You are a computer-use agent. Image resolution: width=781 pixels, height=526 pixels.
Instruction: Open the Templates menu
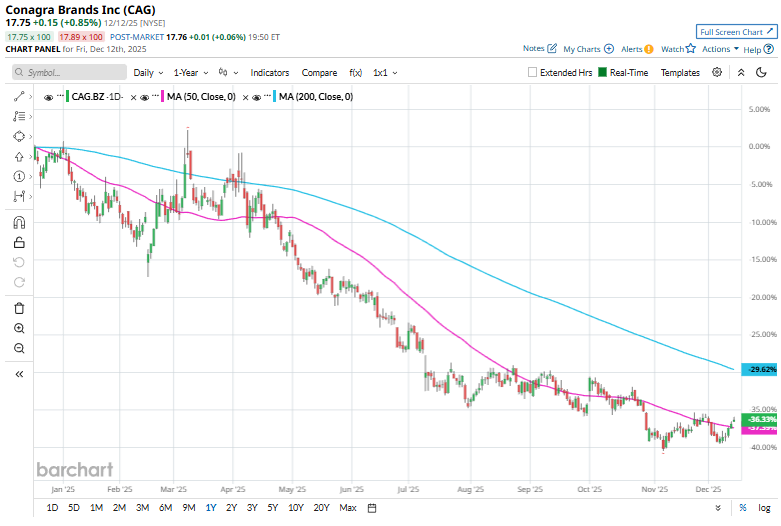[680, 73]
